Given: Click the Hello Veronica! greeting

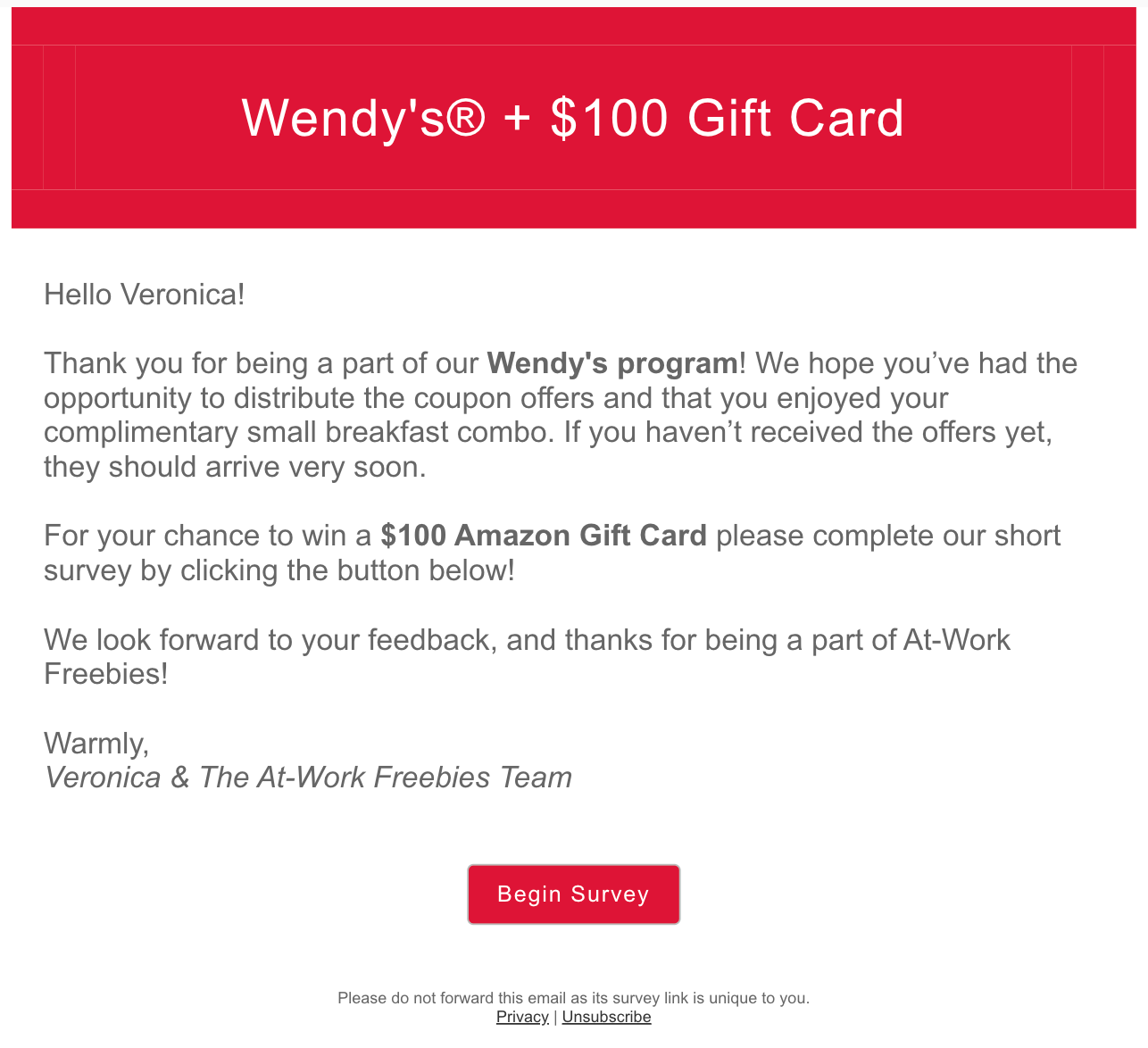Looking at the screenshot, I should (x=145, y=294).
